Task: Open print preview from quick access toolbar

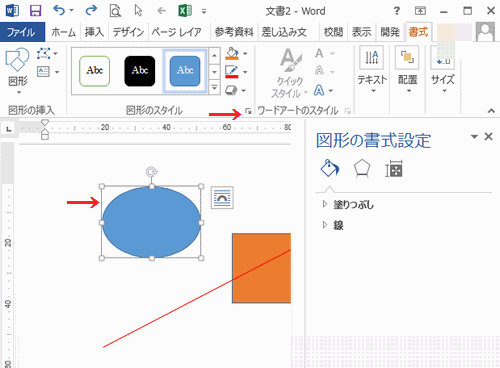Action: tap(115, 11)
